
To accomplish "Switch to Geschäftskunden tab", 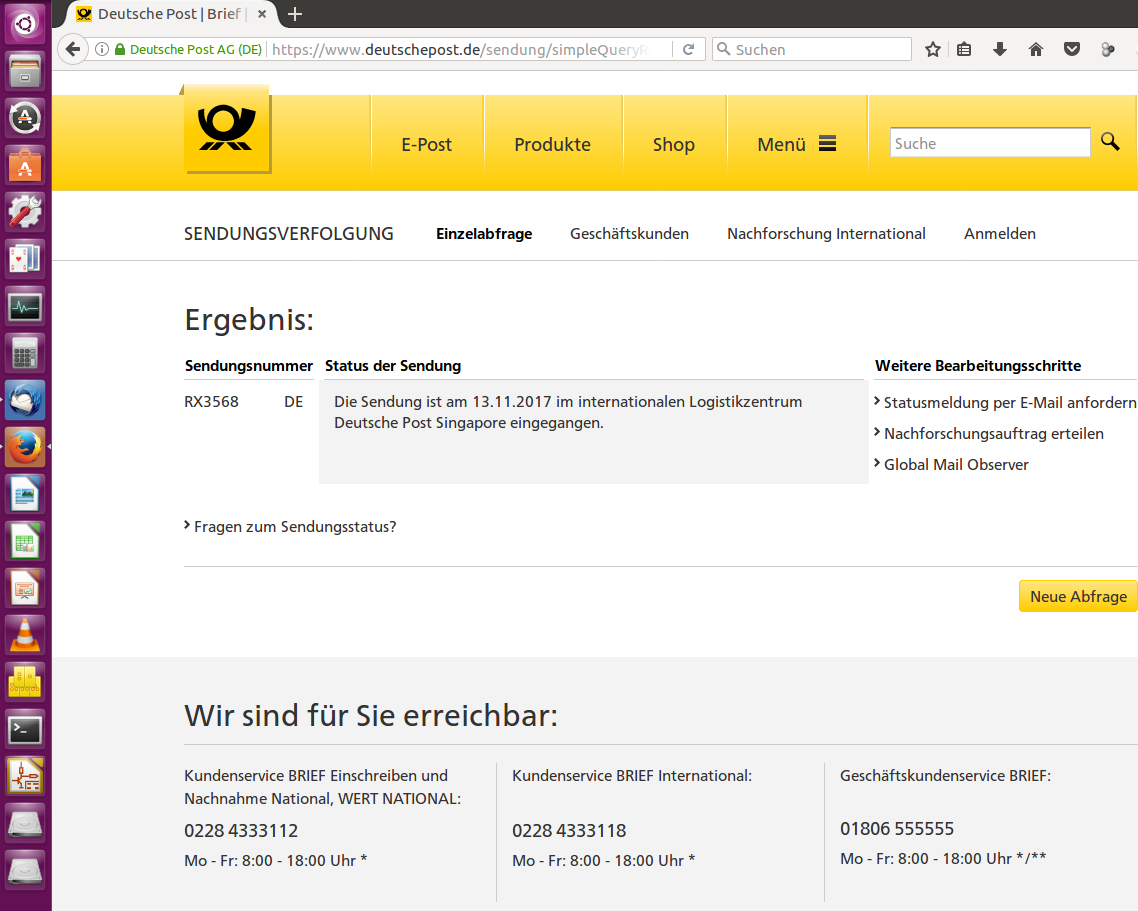I will coord(629,234).
